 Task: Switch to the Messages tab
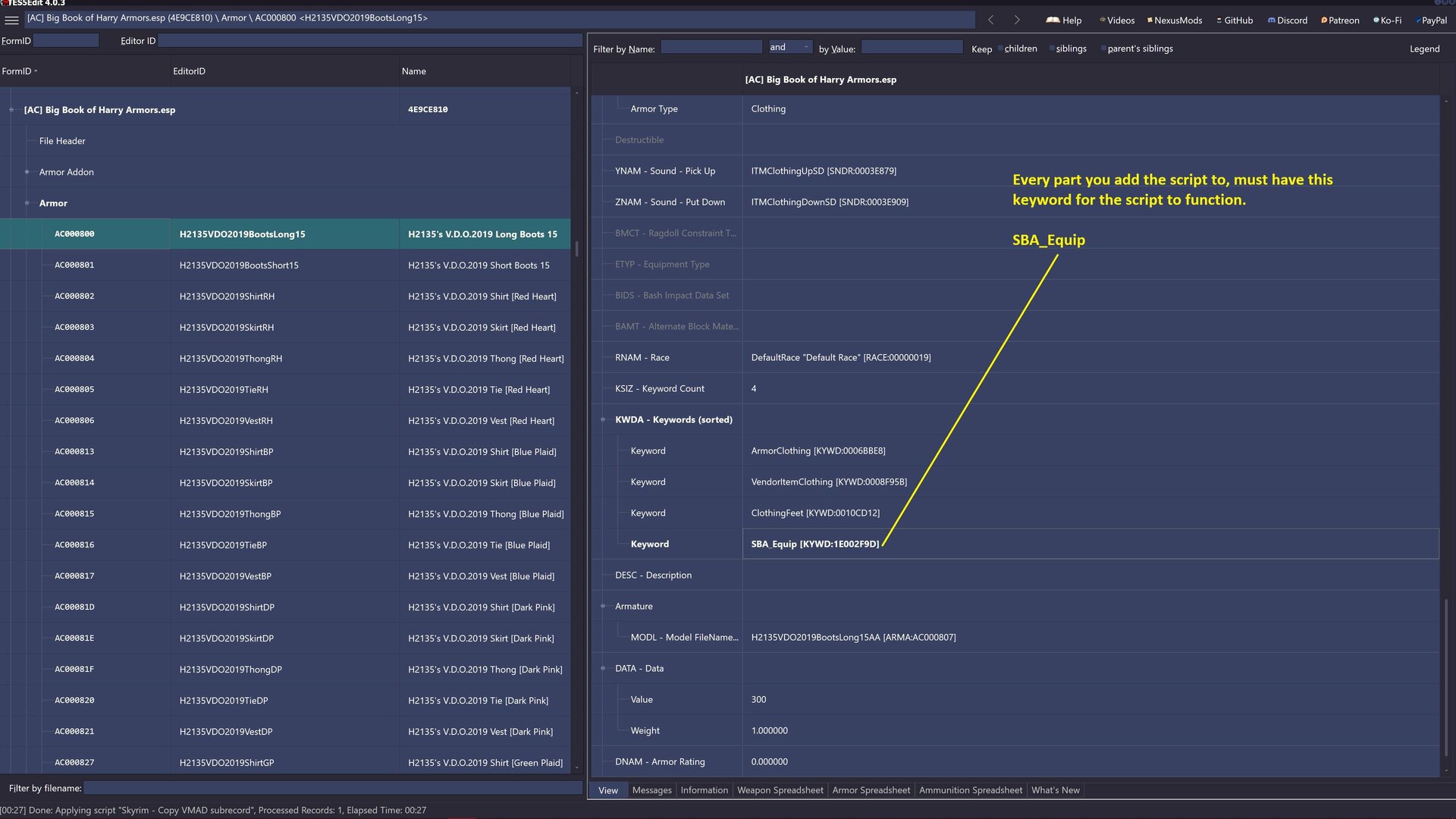pos(651,790)
